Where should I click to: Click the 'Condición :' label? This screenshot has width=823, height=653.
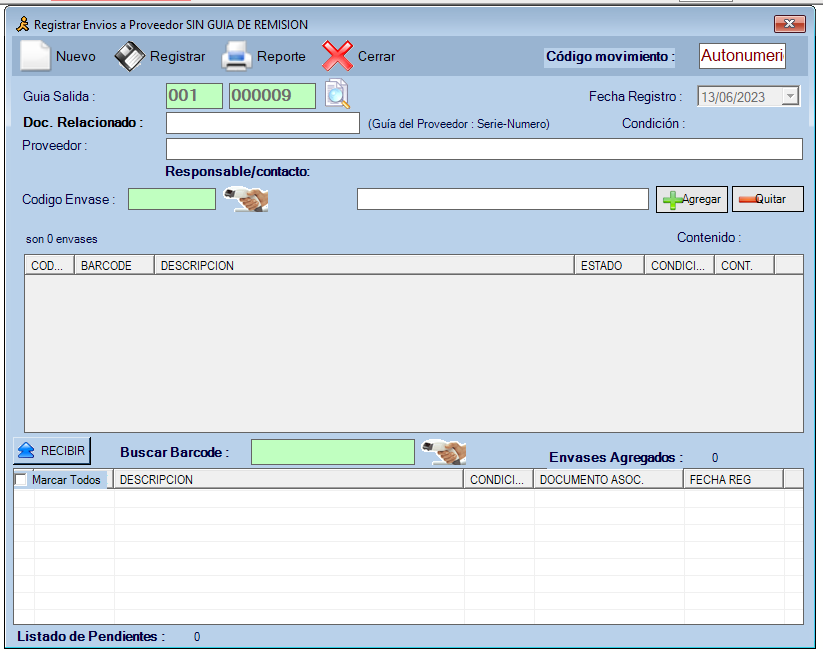653,123
